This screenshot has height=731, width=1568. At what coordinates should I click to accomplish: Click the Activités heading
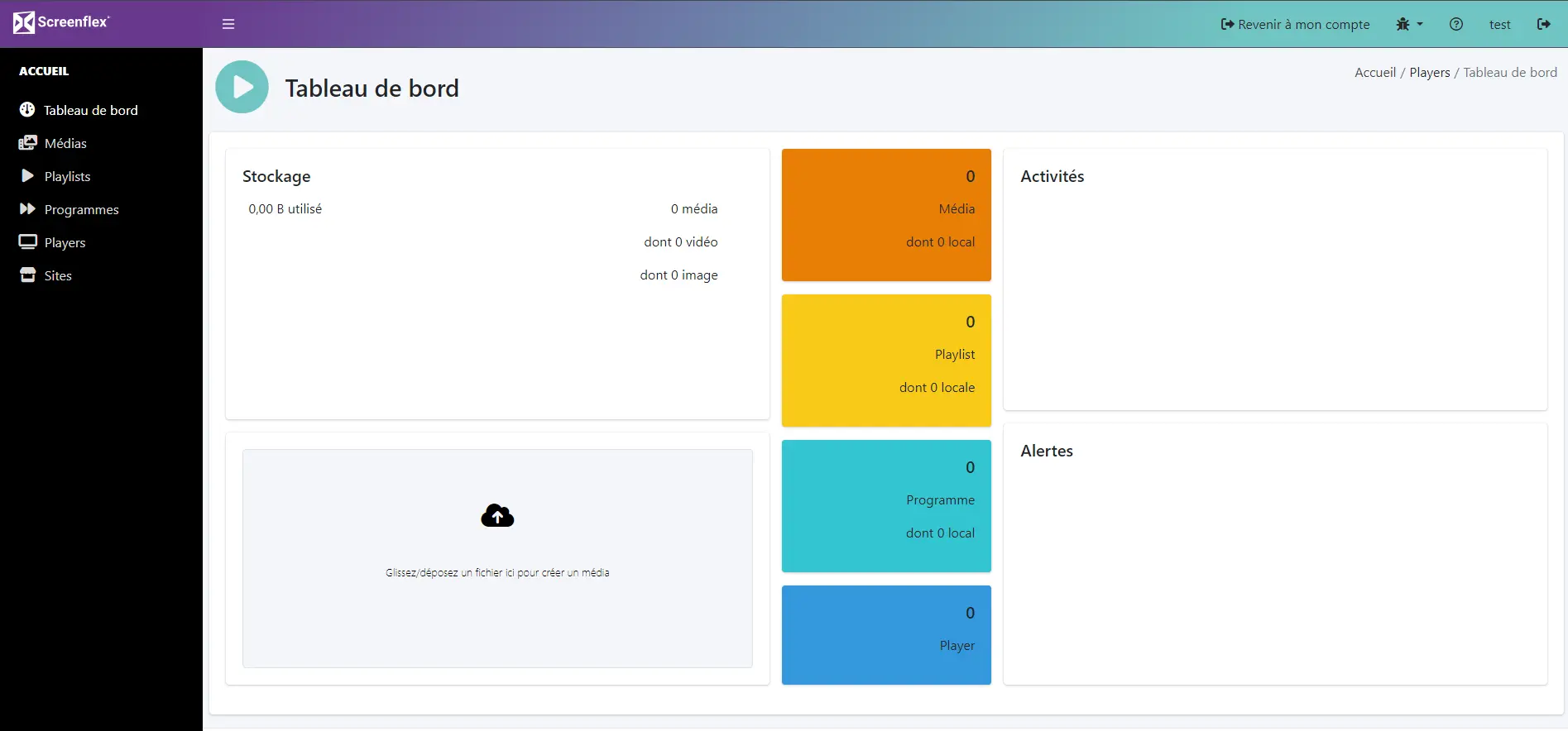click(1052, 176)
